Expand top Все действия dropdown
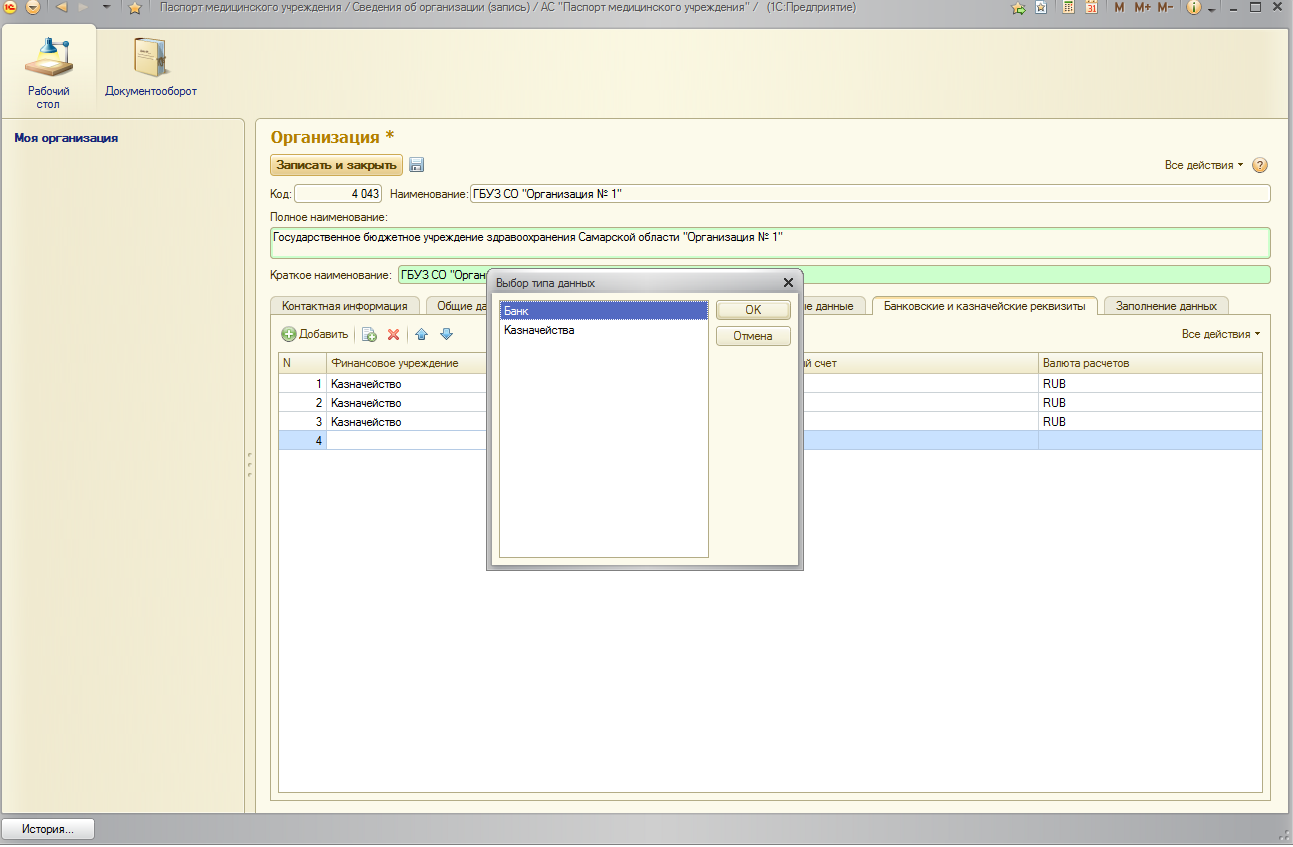This screenshot has width=1293, height=847. click(1203, 165)
